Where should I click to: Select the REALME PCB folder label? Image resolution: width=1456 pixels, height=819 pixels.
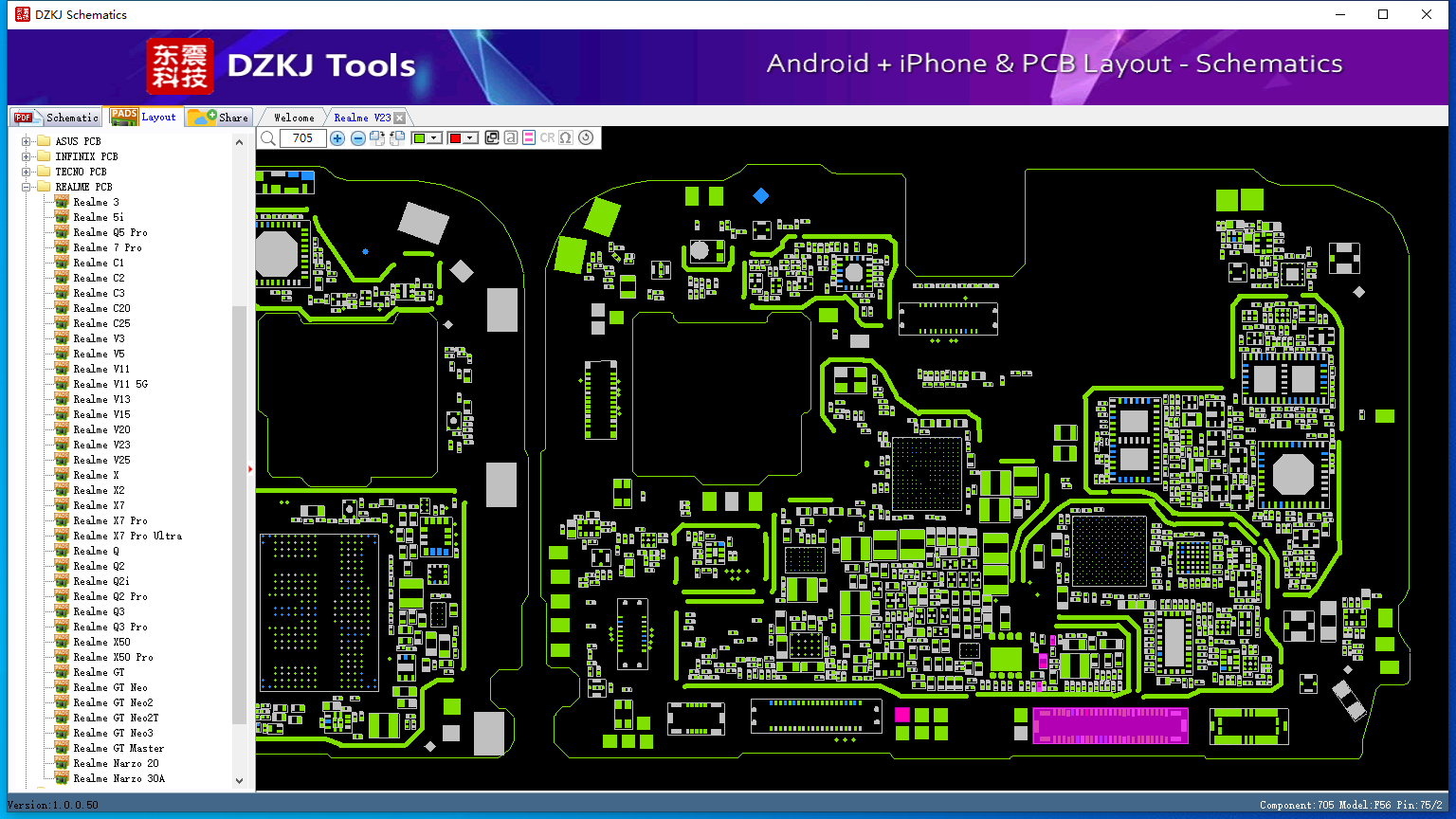click(x=83, y=187)
